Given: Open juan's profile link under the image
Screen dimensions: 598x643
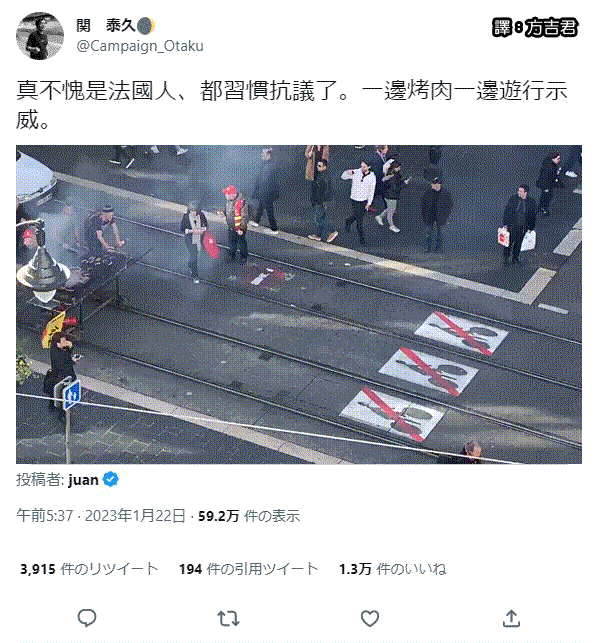Looking at the screenshot, I should coord(83,479).
